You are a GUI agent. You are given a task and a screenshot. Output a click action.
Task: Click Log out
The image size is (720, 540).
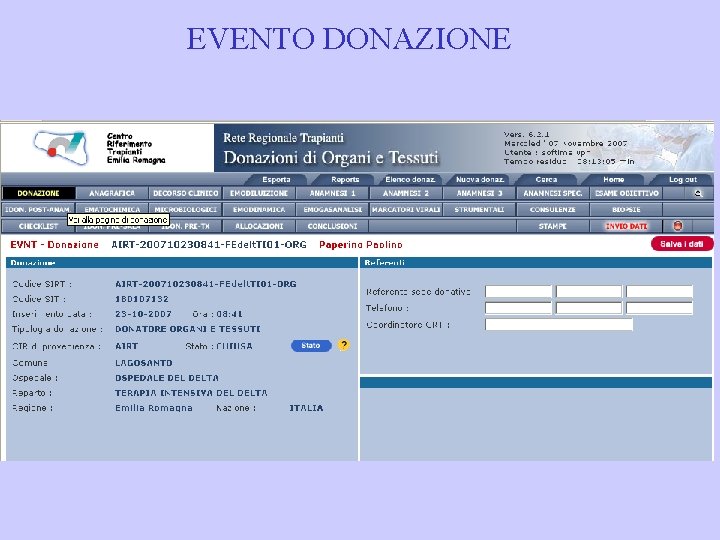click(x=682, y=180)
